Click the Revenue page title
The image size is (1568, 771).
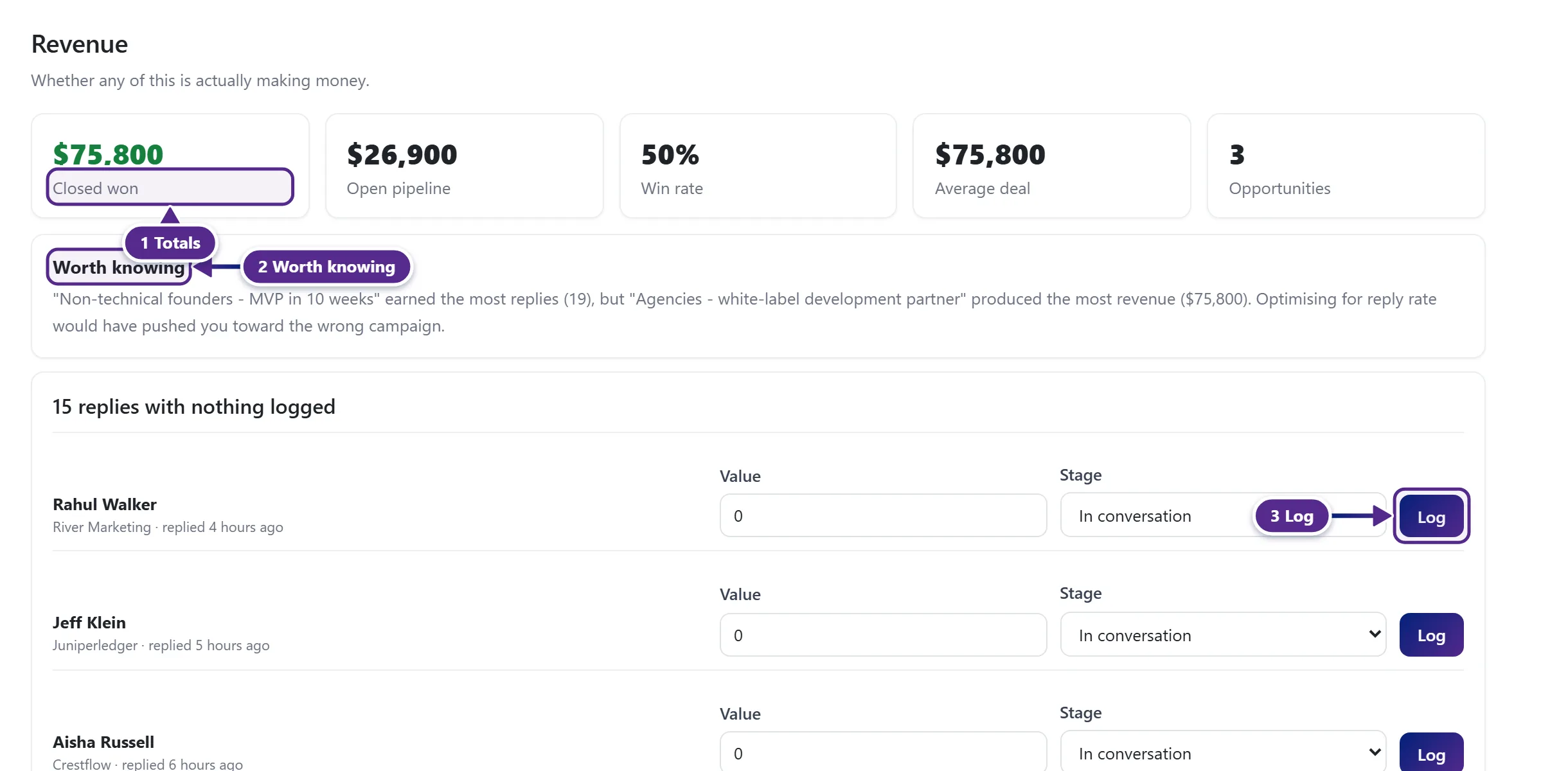pos(80,44)
